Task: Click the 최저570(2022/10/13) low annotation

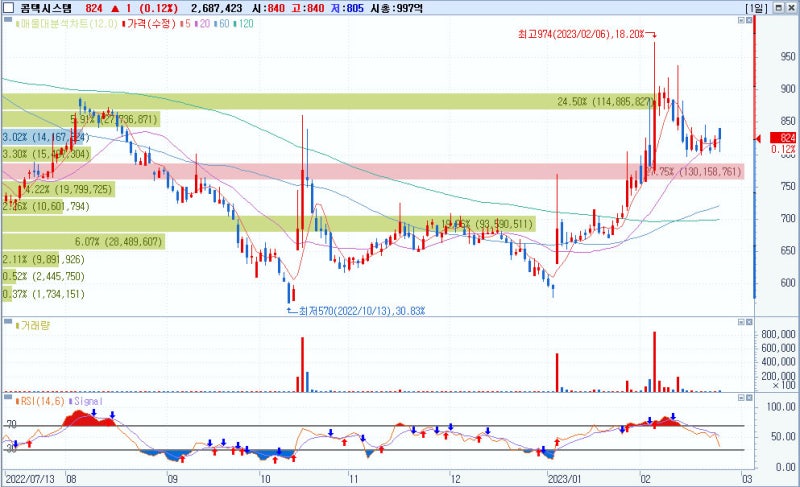Action: [362, 311]
